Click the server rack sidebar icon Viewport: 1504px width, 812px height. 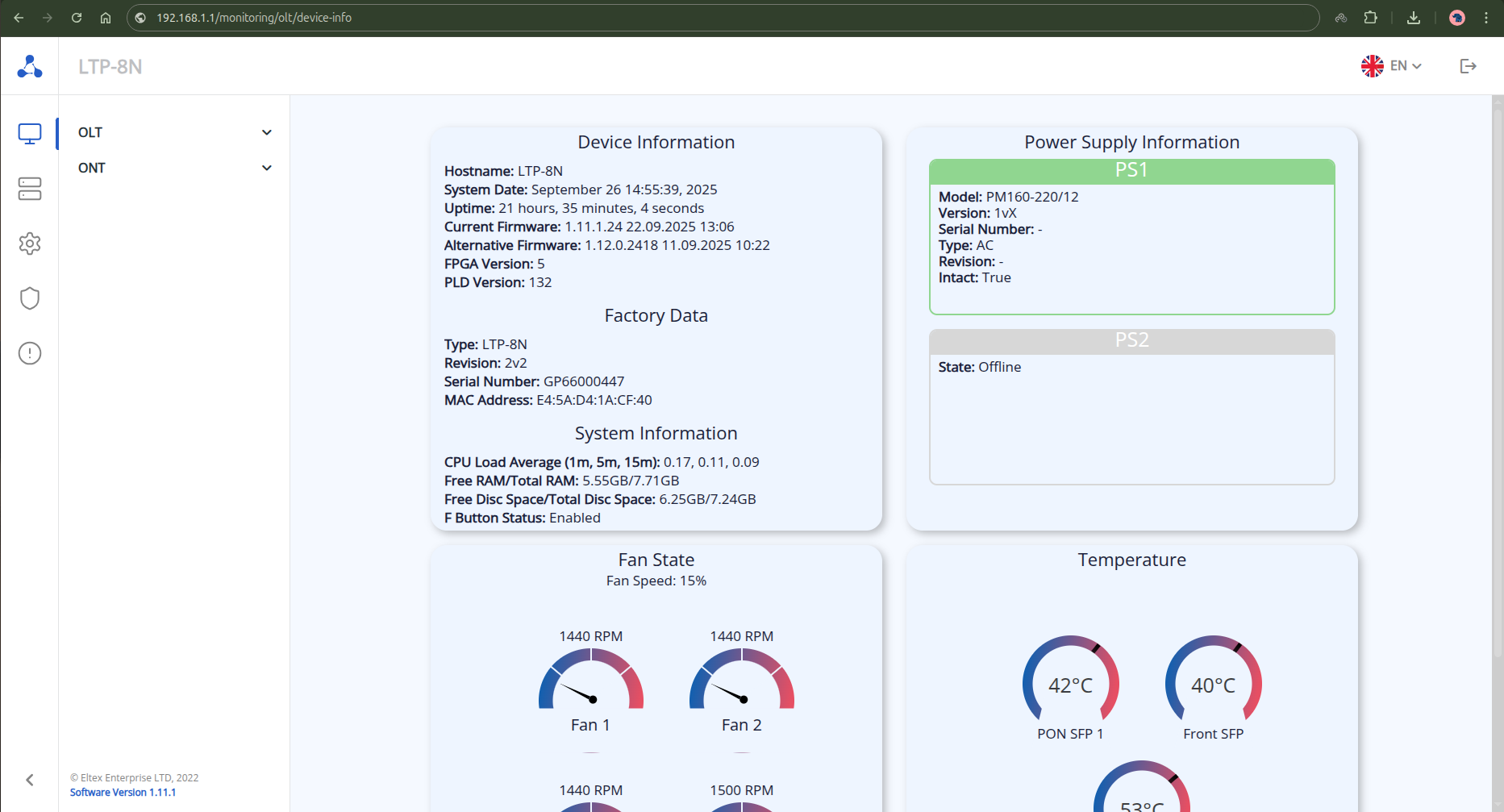coord(30,189)
